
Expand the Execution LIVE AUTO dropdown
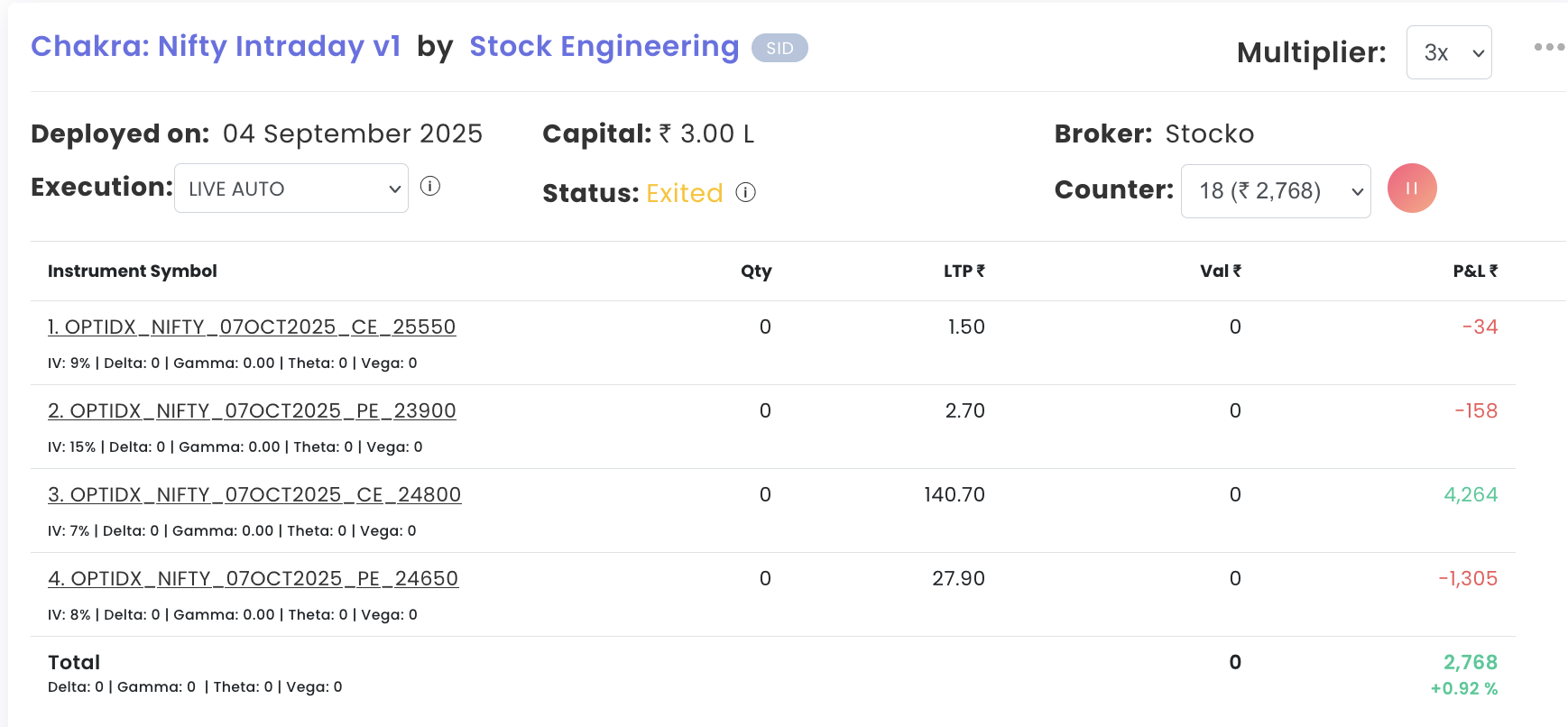[x=291, y=189]
